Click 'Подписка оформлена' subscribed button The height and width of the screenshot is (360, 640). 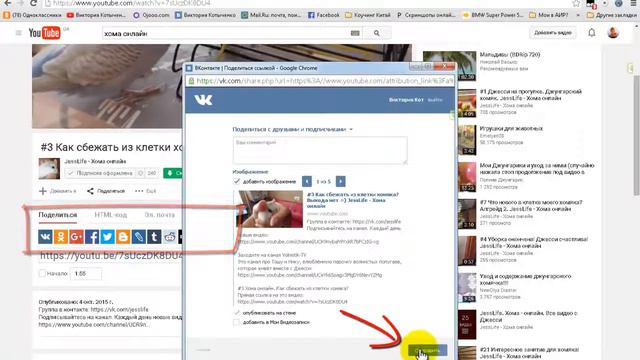coord(100,173)
